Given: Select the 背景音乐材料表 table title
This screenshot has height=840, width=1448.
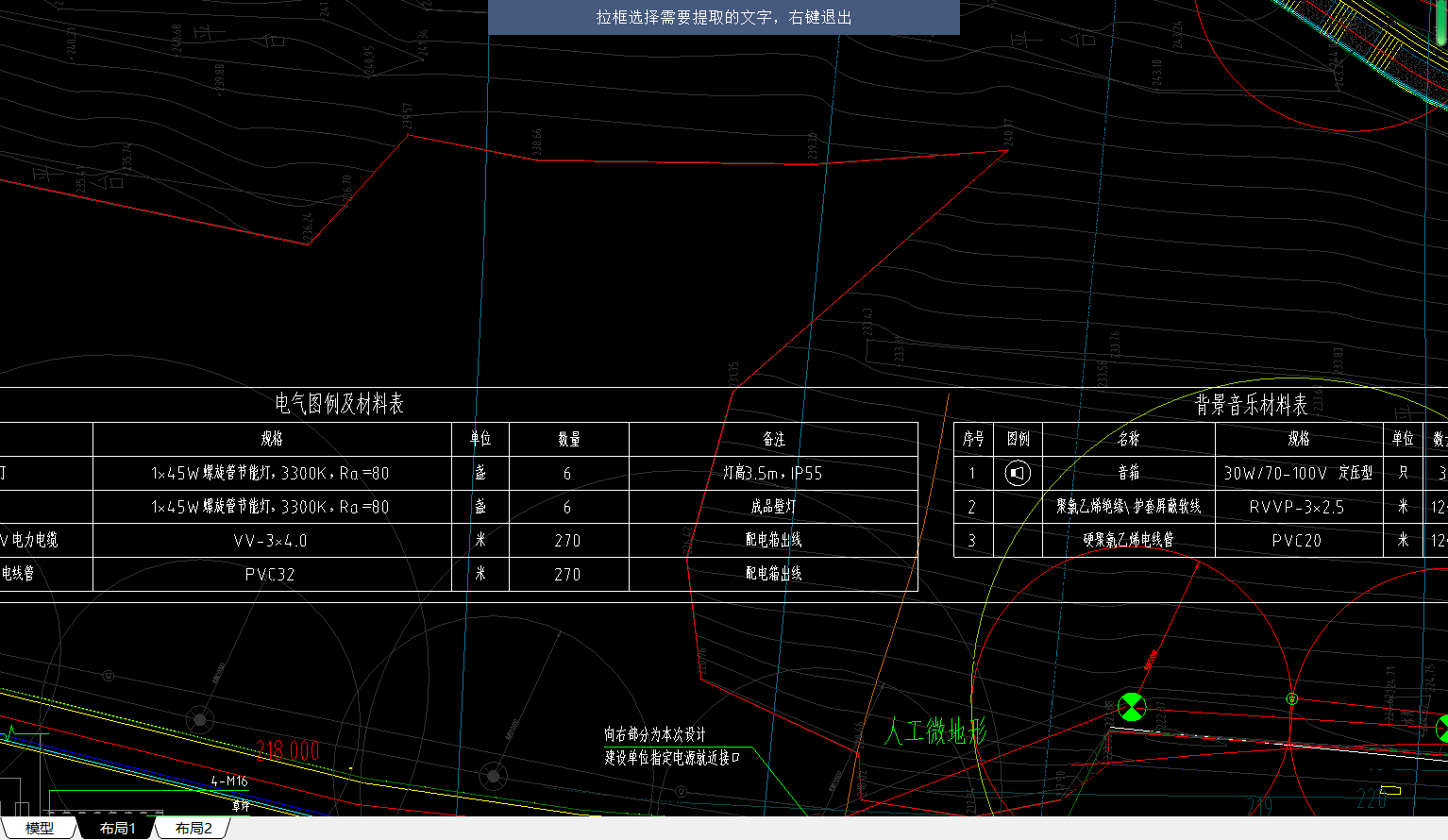Looking at the screenshot, I should pyautogui.click(x=1252, y=405).
